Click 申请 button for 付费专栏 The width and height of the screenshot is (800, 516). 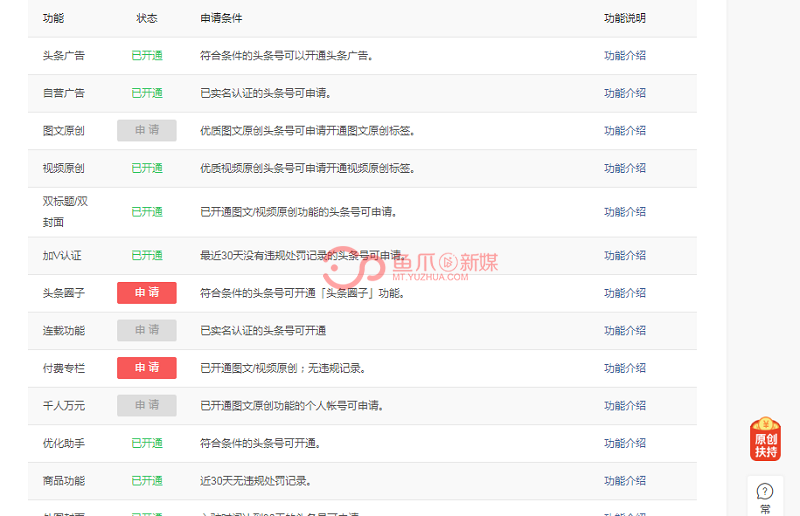[147, 368]
